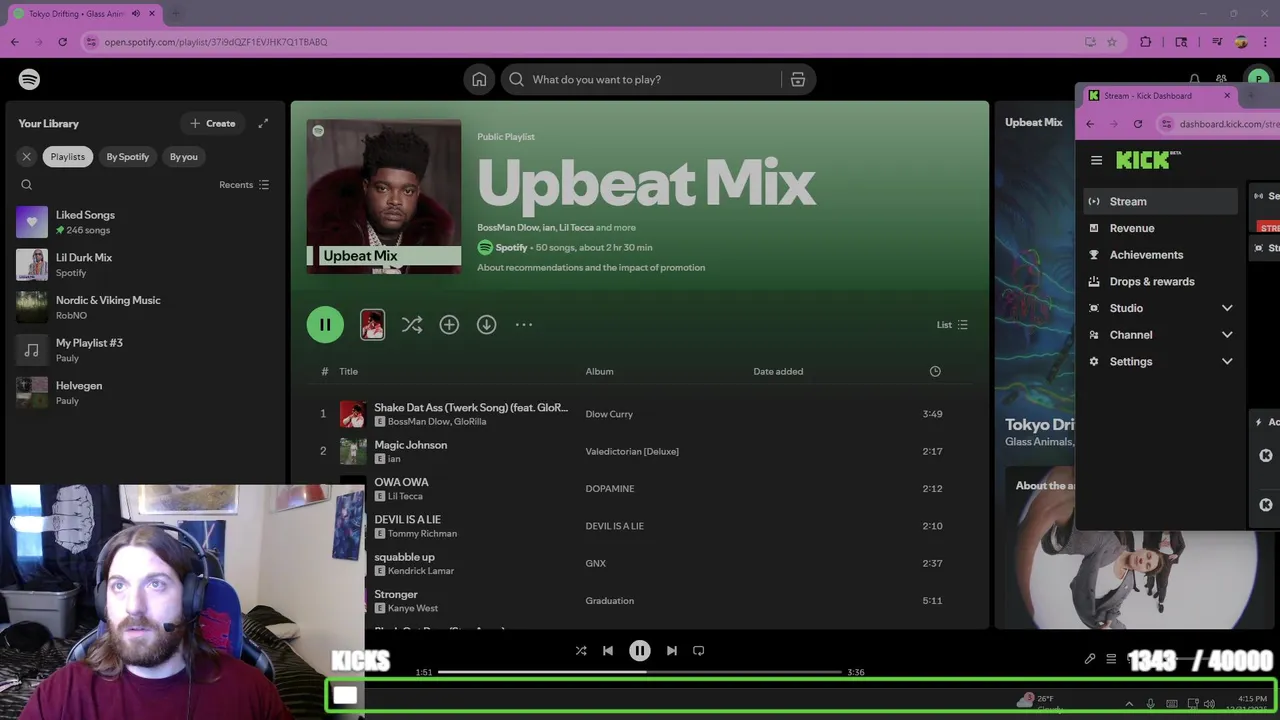Click Create button in Your Library
Viewport: 1280px width, 720px height.
(213, 123)
